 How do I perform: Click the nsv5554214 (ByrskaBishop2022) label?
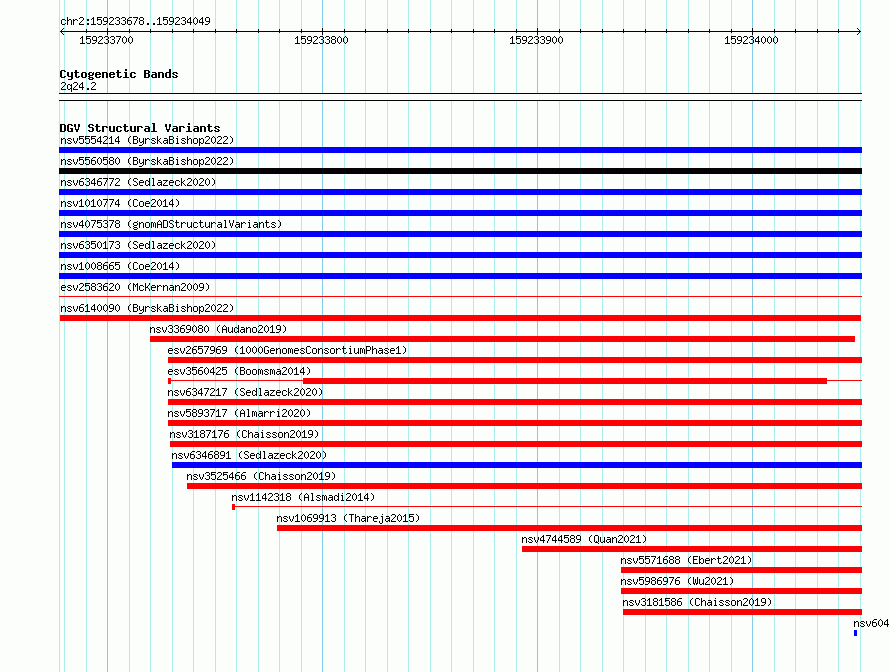point(147,140)
